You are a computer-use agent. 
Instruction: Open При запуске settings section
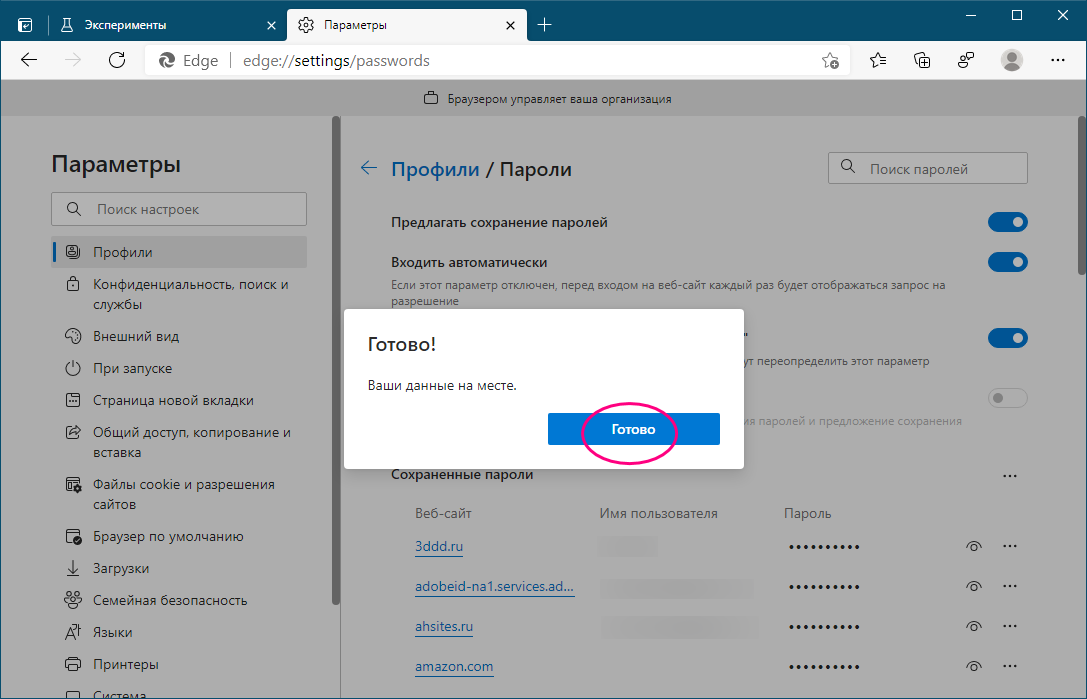180,368
